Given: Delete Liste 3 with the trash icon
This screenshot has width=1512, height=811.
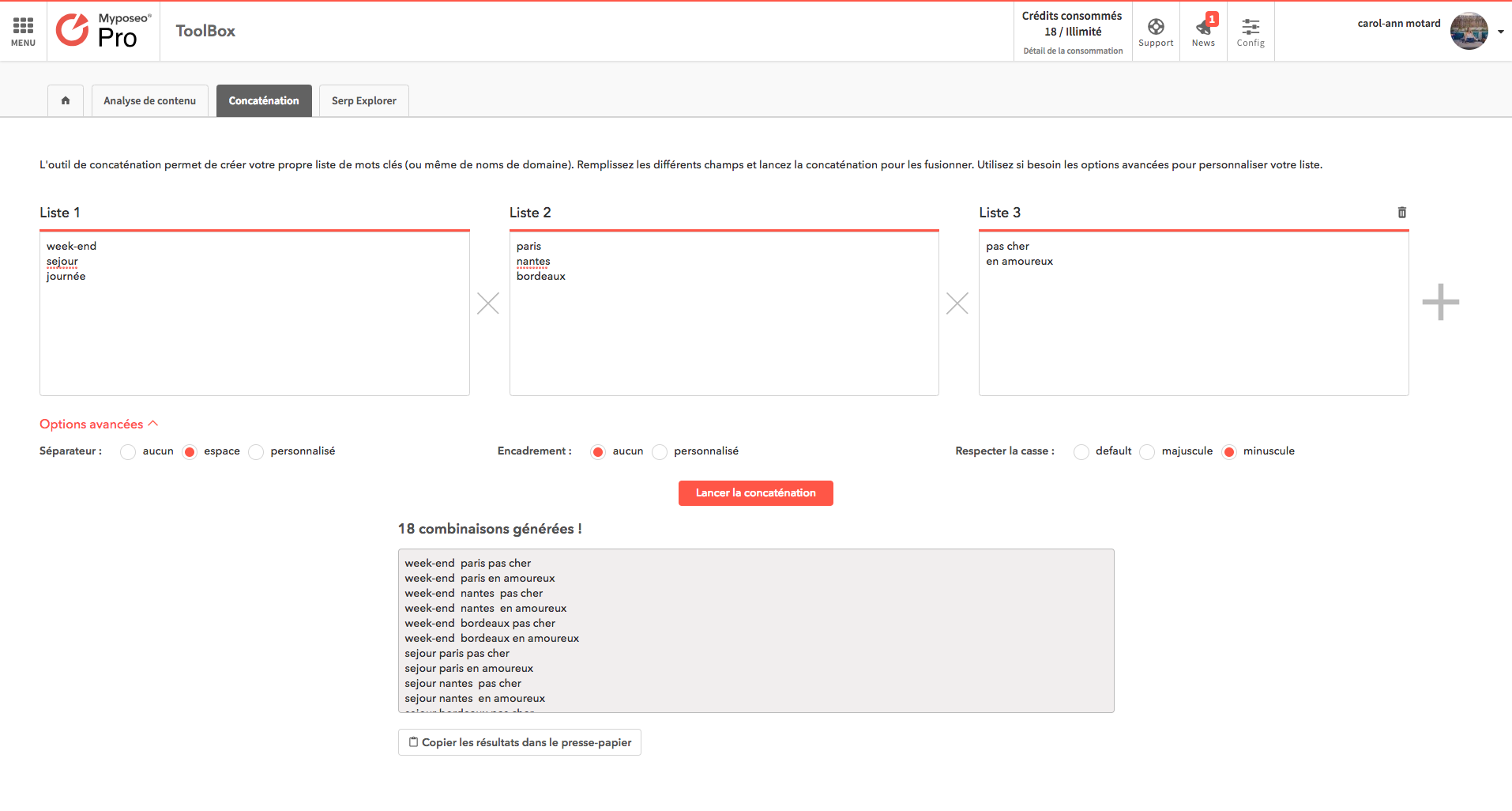Looking at the screenshot, I should coord(1402,212).
